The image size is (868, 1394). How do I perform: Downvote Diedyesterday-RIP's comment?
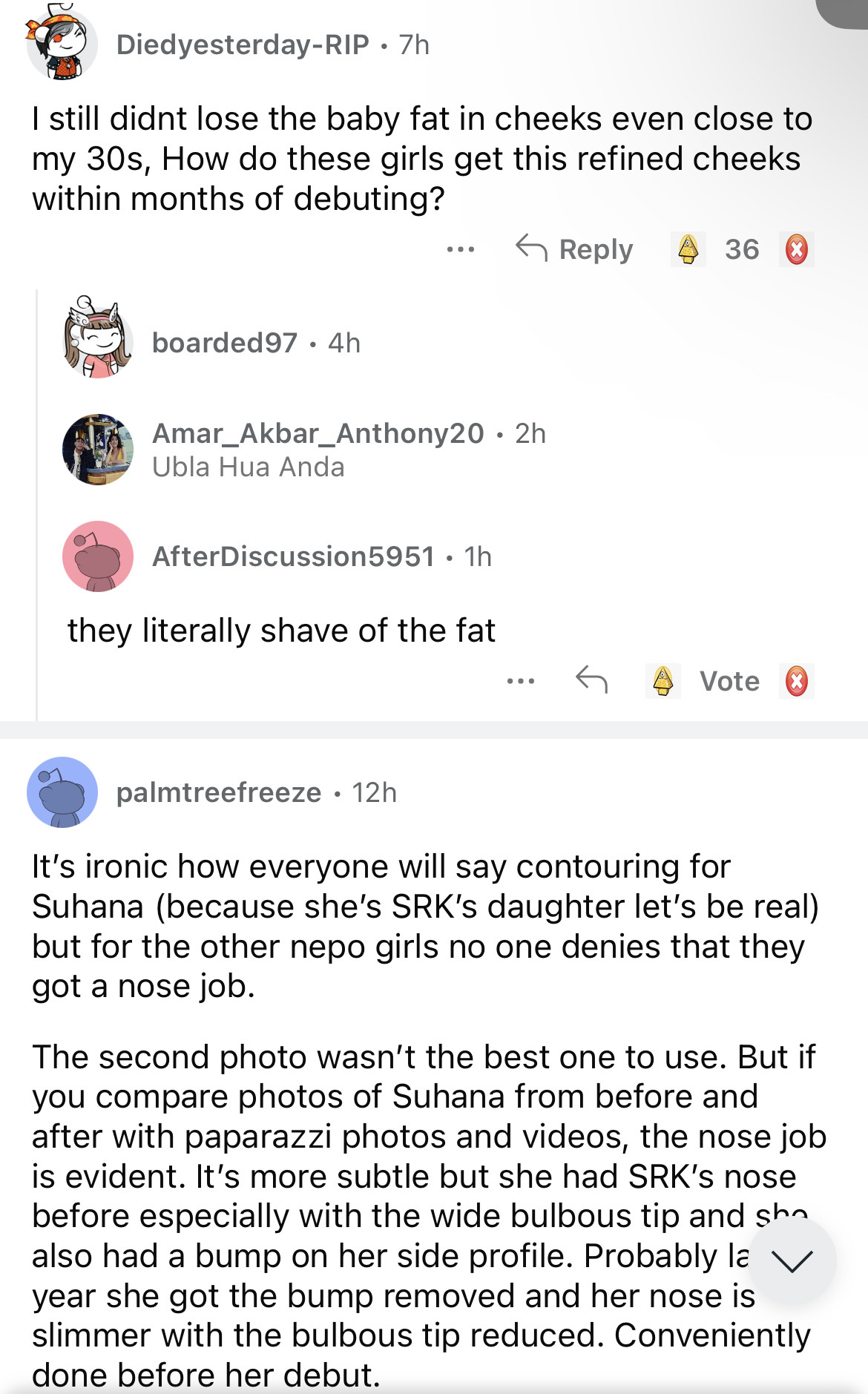[797, 249]
